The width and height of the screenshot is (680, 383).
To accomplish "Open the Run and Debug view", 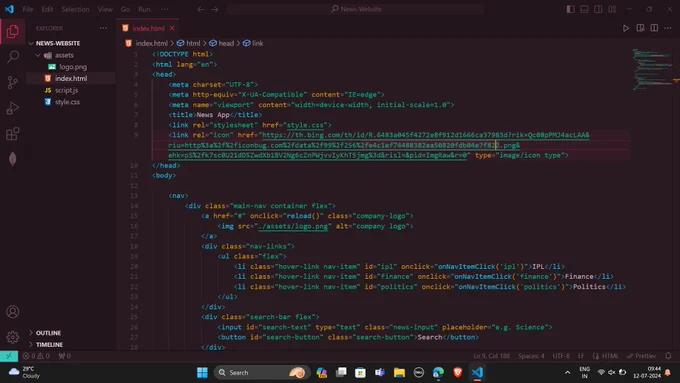I will point(13,108).
